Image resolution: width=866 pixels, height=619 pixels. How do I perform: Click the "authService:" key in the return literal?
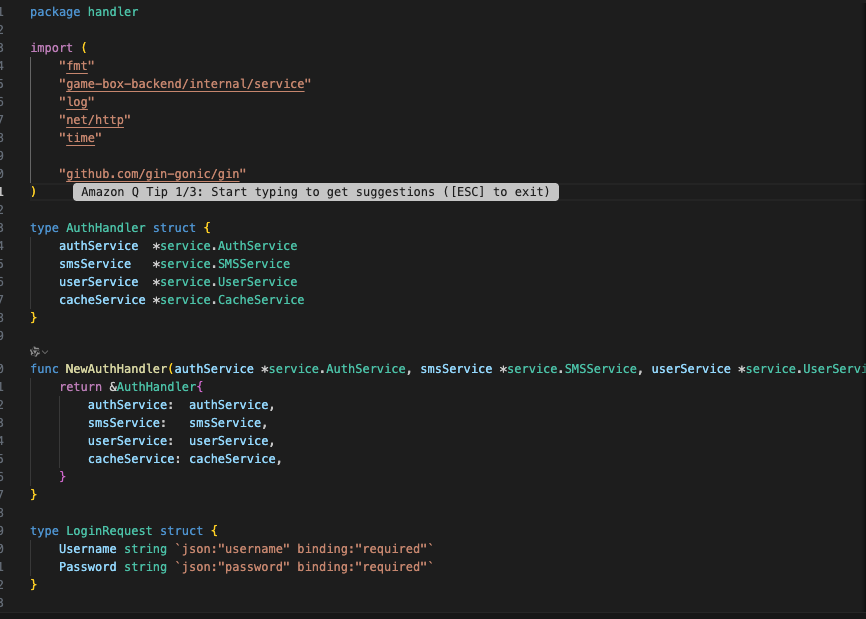[131, 405]
